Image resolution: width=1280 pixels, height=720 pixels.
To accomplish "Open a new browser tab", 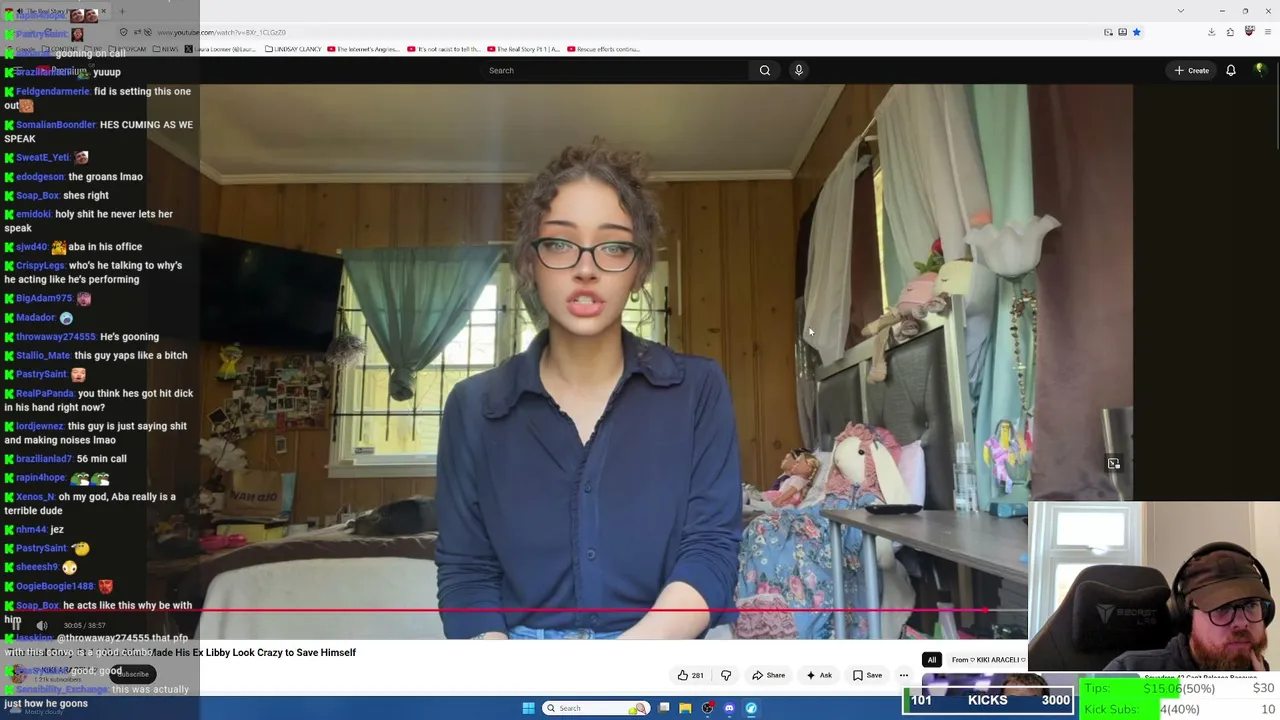I will (x=122, y=12).
